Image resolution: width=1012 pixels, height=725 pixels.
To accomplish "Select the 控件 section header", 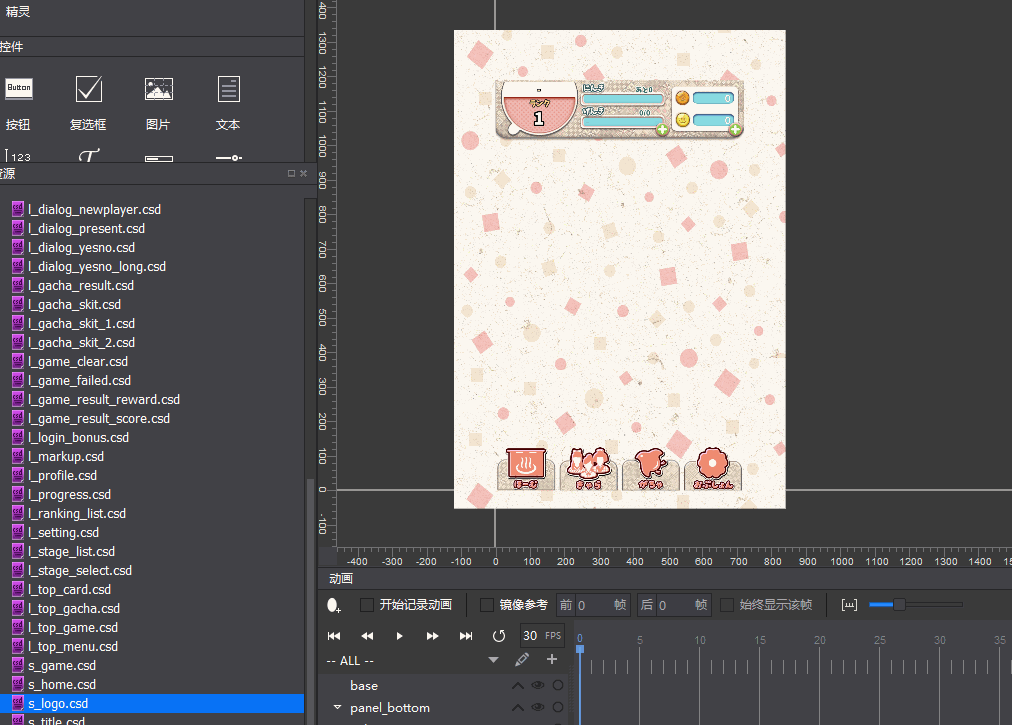I will 12,47.
